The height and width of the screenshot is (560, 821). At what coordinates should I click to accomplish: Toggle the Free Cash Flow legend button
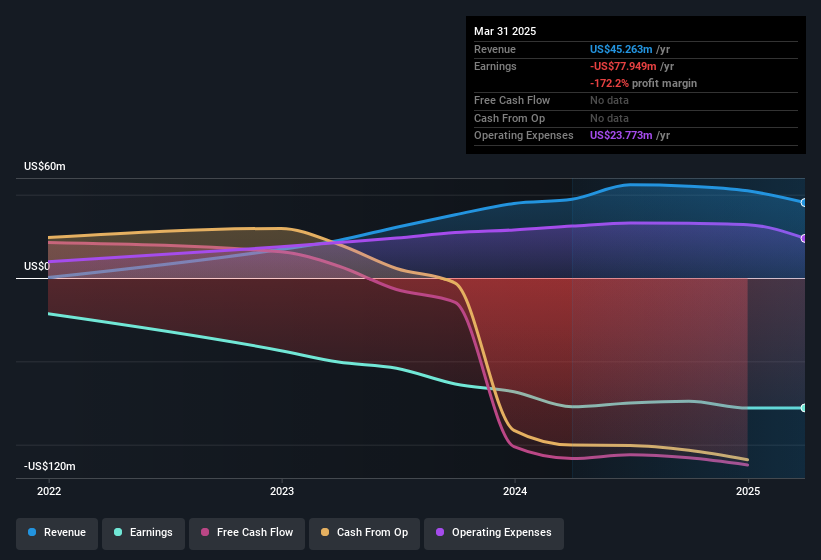[247, 533]
